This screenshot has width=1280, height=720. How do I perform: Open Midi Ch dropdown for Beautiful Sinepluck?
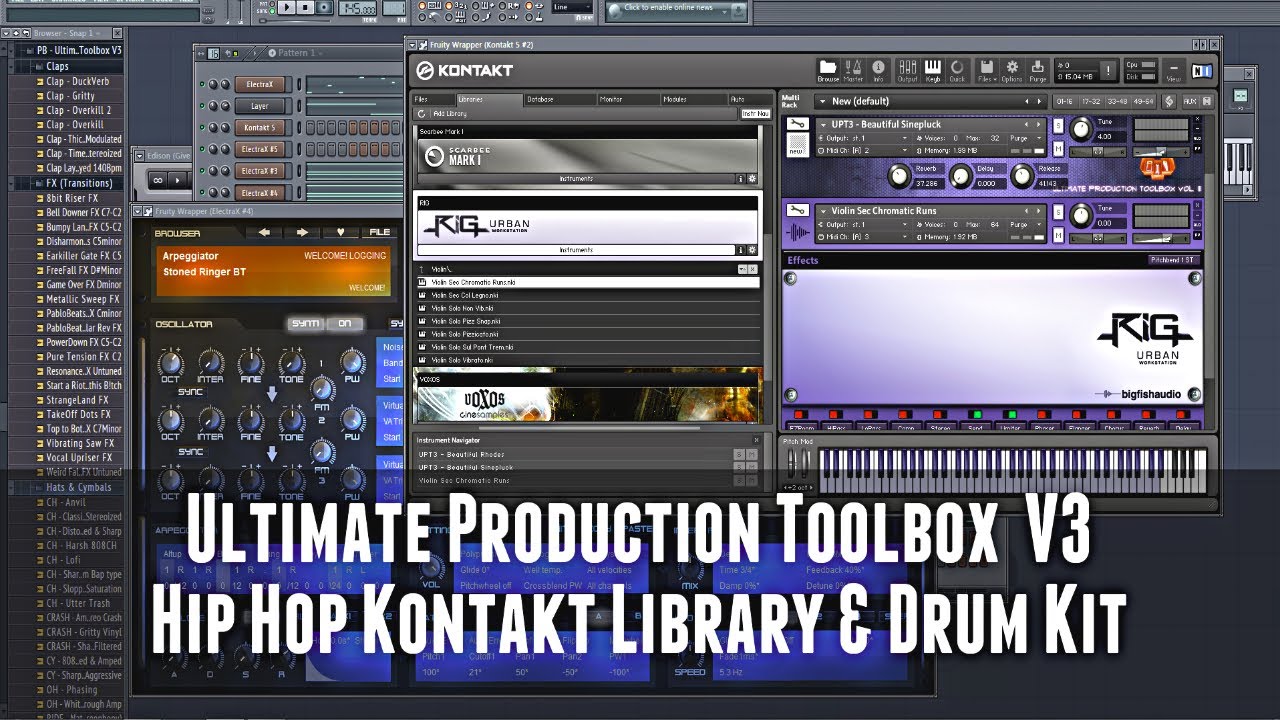click(x=906, y=150)
